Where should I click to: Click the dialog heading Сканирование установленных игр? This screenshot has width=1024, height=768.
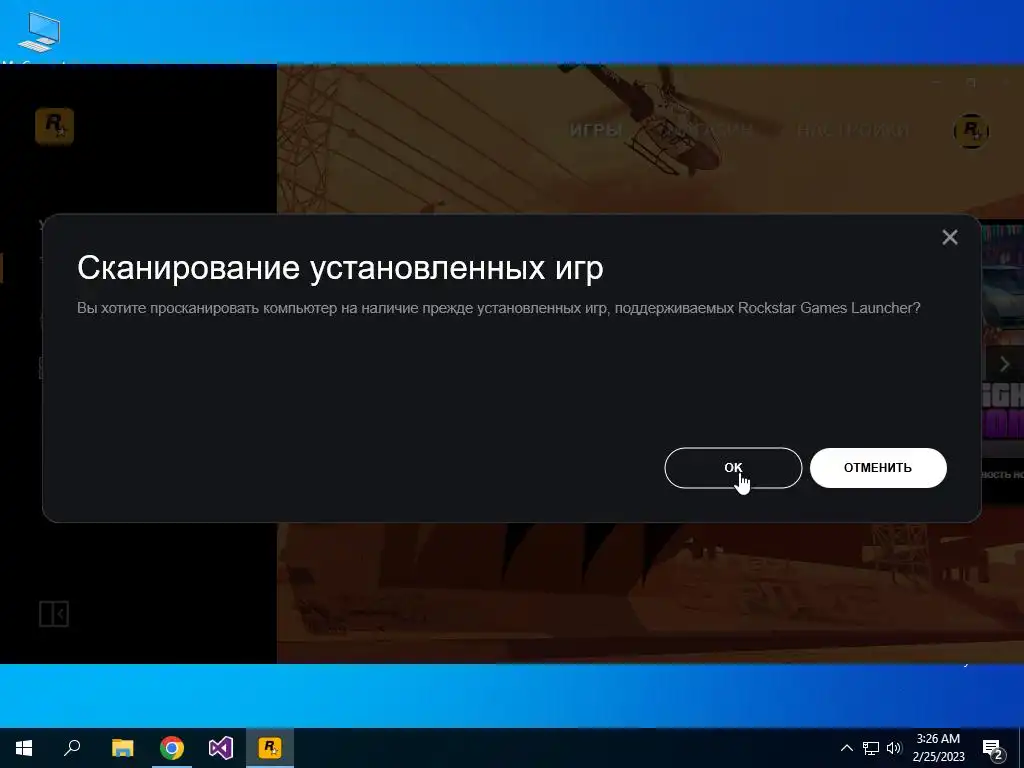pos(340,268)
